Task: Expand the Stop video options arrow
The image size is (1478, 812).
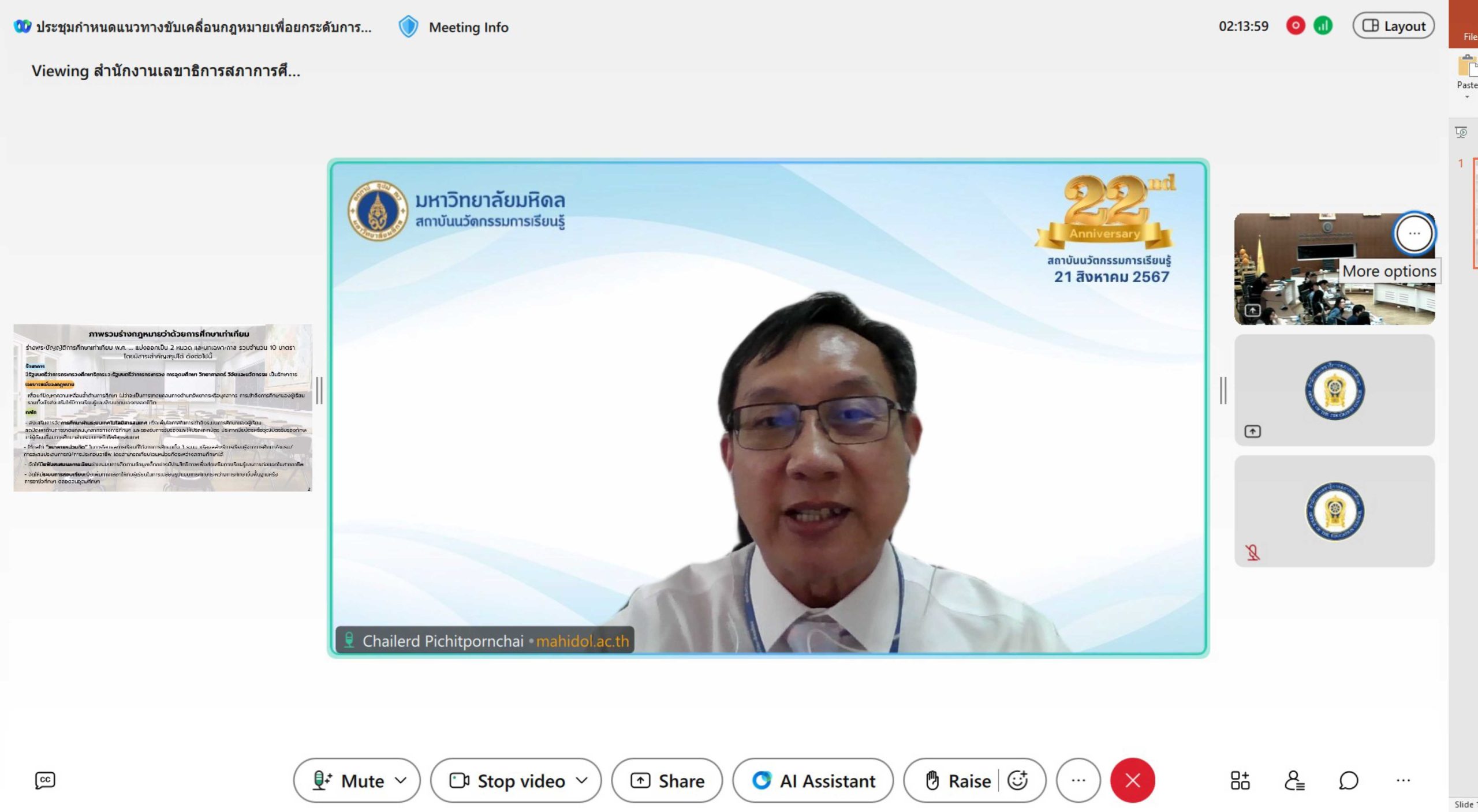Action: pos(582,780)
